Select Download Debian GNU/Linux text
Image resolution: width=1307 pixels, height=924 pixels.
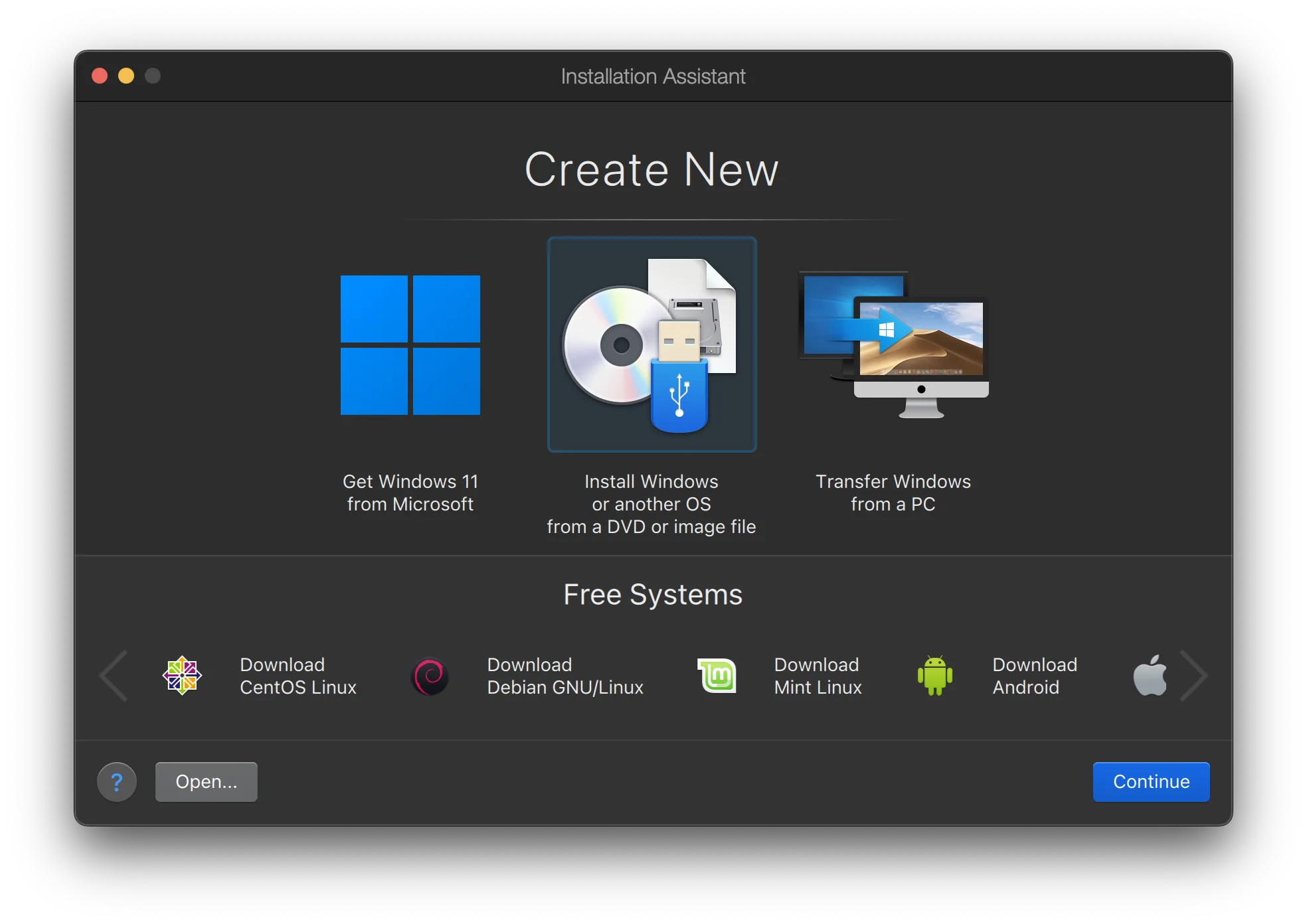tap(565, 676)
